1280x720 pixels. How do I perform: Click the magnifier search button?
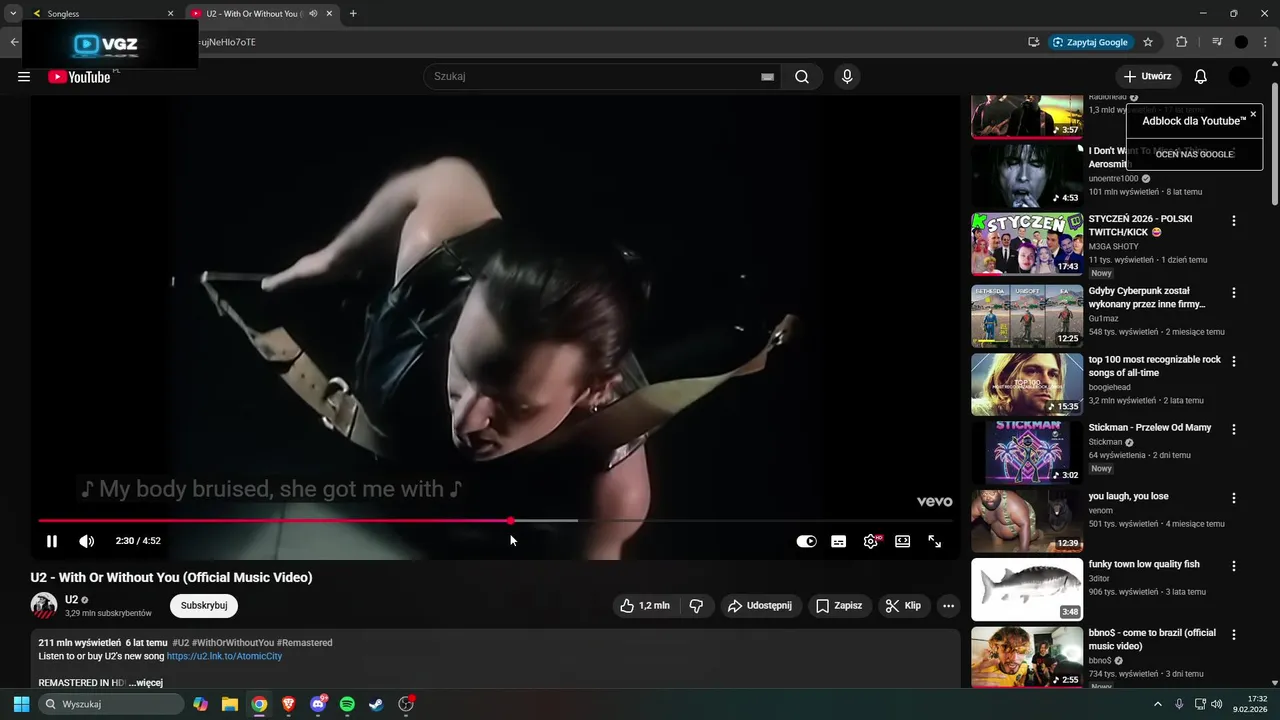click(x=802, y=77)
